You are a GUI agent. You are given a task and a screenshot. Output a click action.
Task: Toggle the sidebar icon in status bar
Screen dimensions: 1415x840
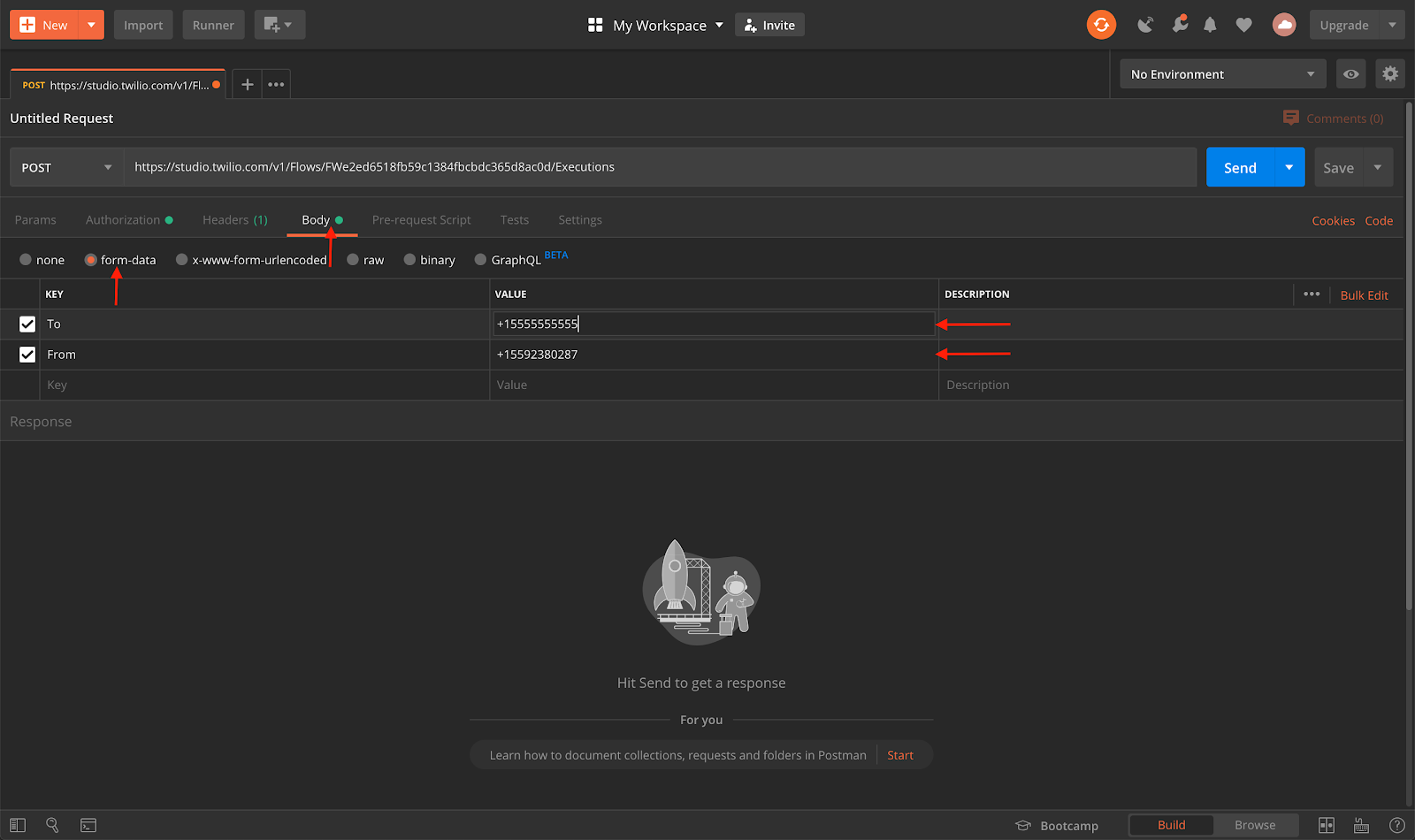(x=18, y=825)
